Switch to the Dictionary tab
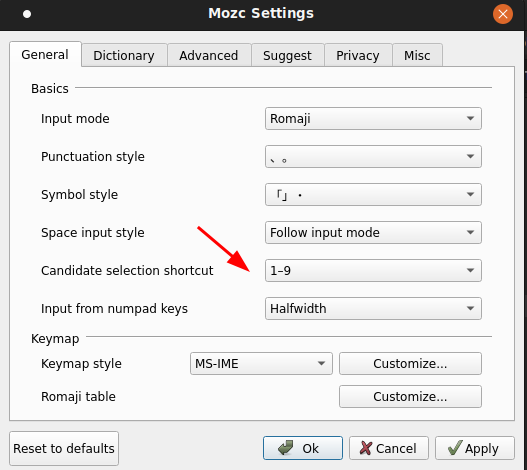This screenshot has height=470, width=527. click(124, 55)
